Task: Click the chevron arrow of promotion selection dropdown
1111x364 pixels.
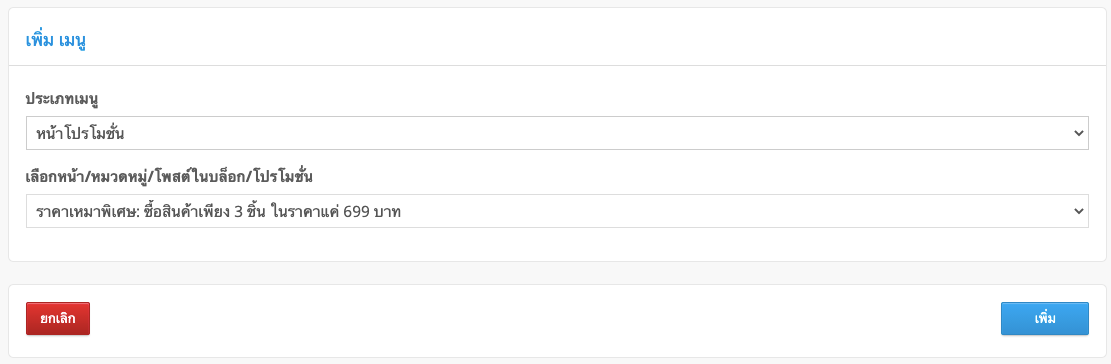Action: point(1078,211)
